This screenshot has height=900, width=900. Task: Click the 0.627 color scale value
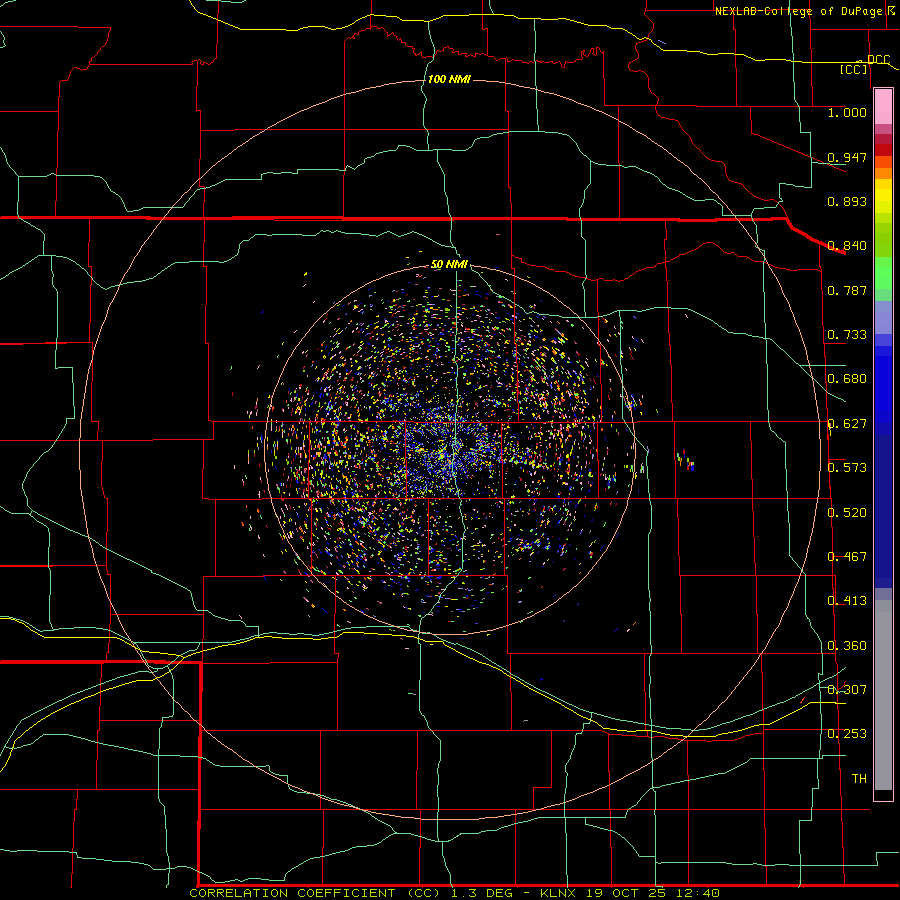(847, 424)
